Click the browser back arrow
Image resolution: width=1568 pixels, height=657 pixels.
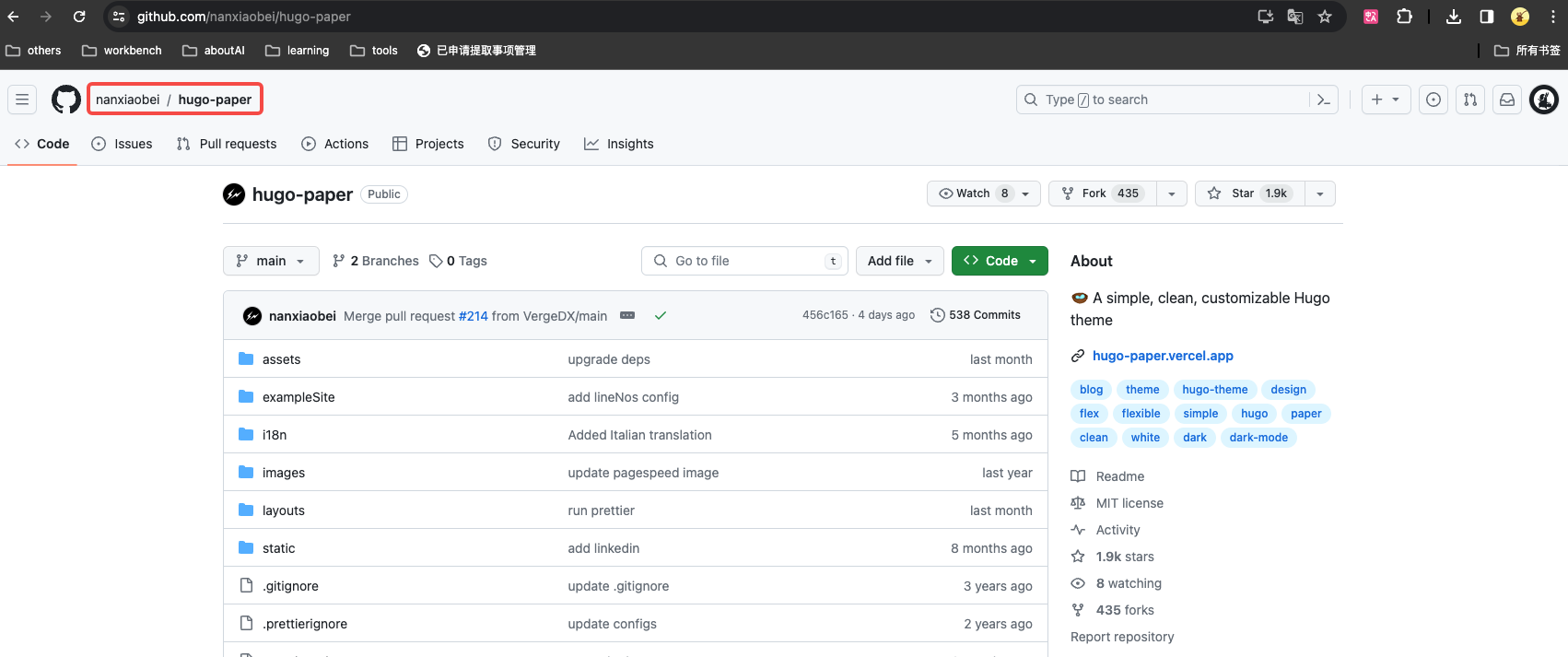(13, 17)
